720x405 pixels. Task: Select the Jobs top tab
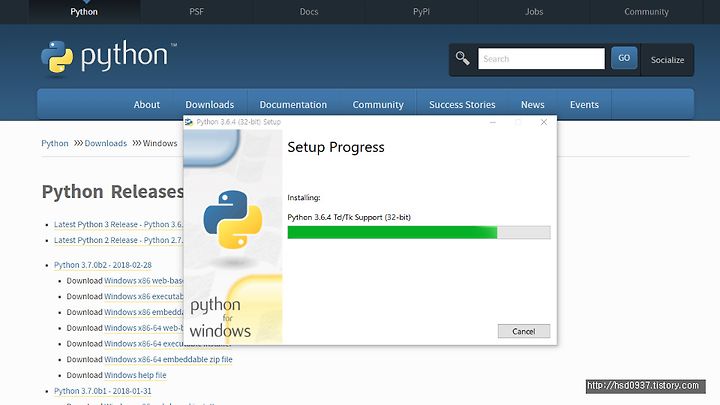point(534,11)
